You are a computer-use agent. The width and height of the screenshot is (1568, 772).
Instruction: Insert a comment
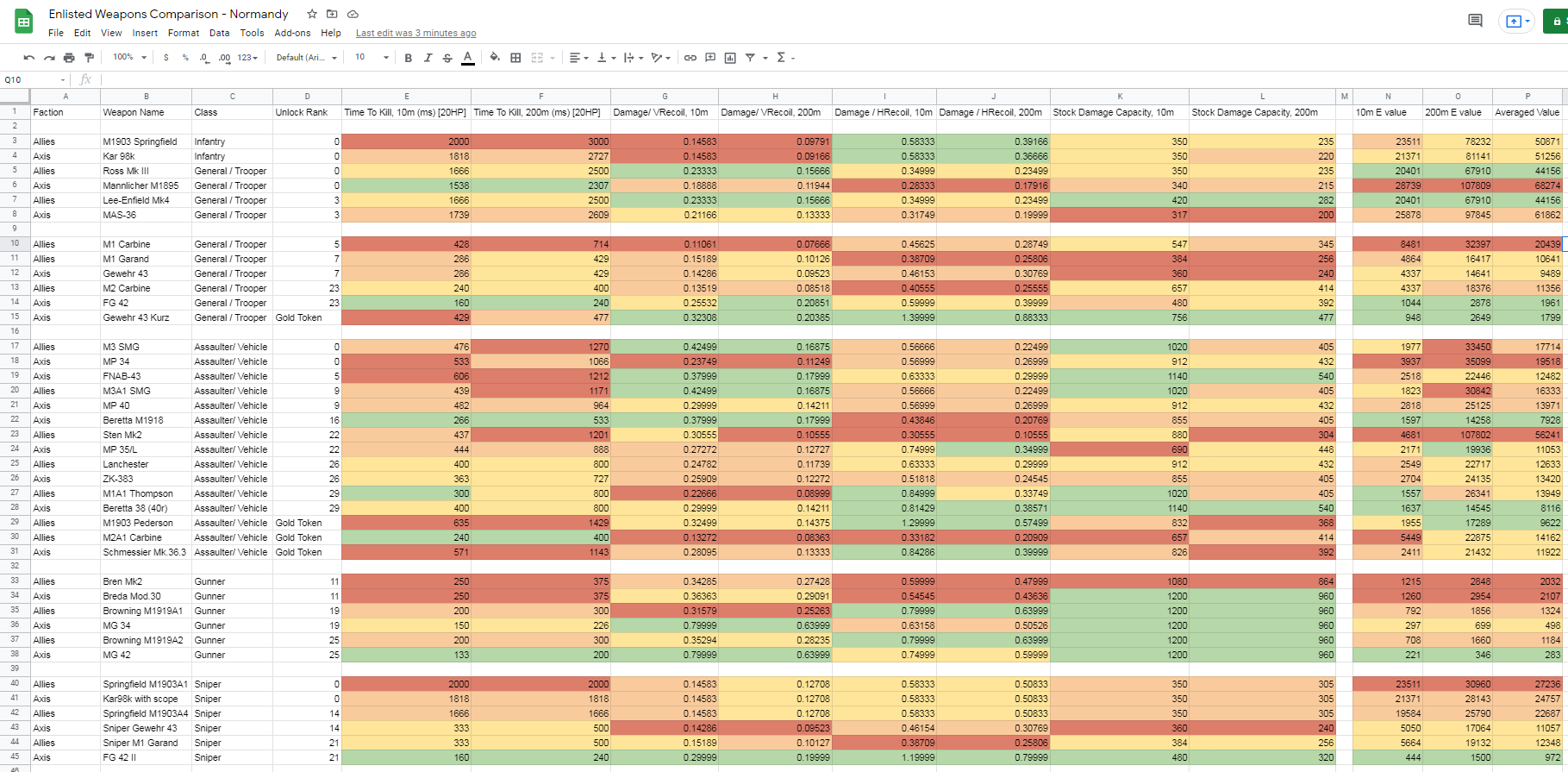(710, 58)
